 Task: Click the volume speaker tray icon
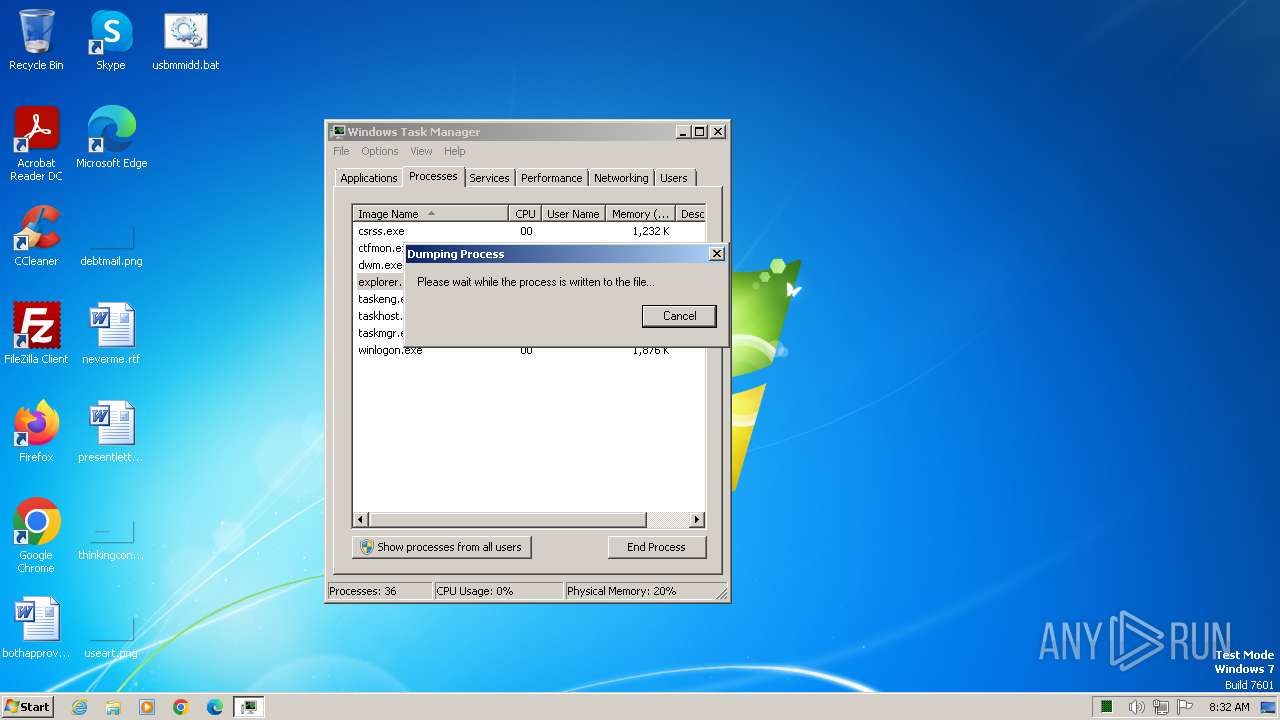pos(1136,707)
